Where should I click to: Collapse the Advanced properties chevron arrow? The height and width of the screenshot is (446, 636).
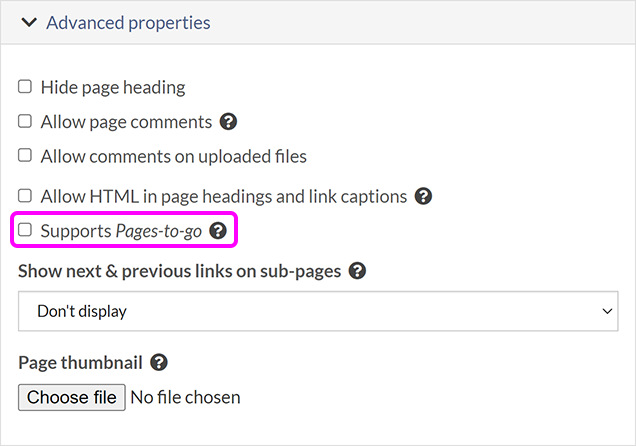click(28, 22)
